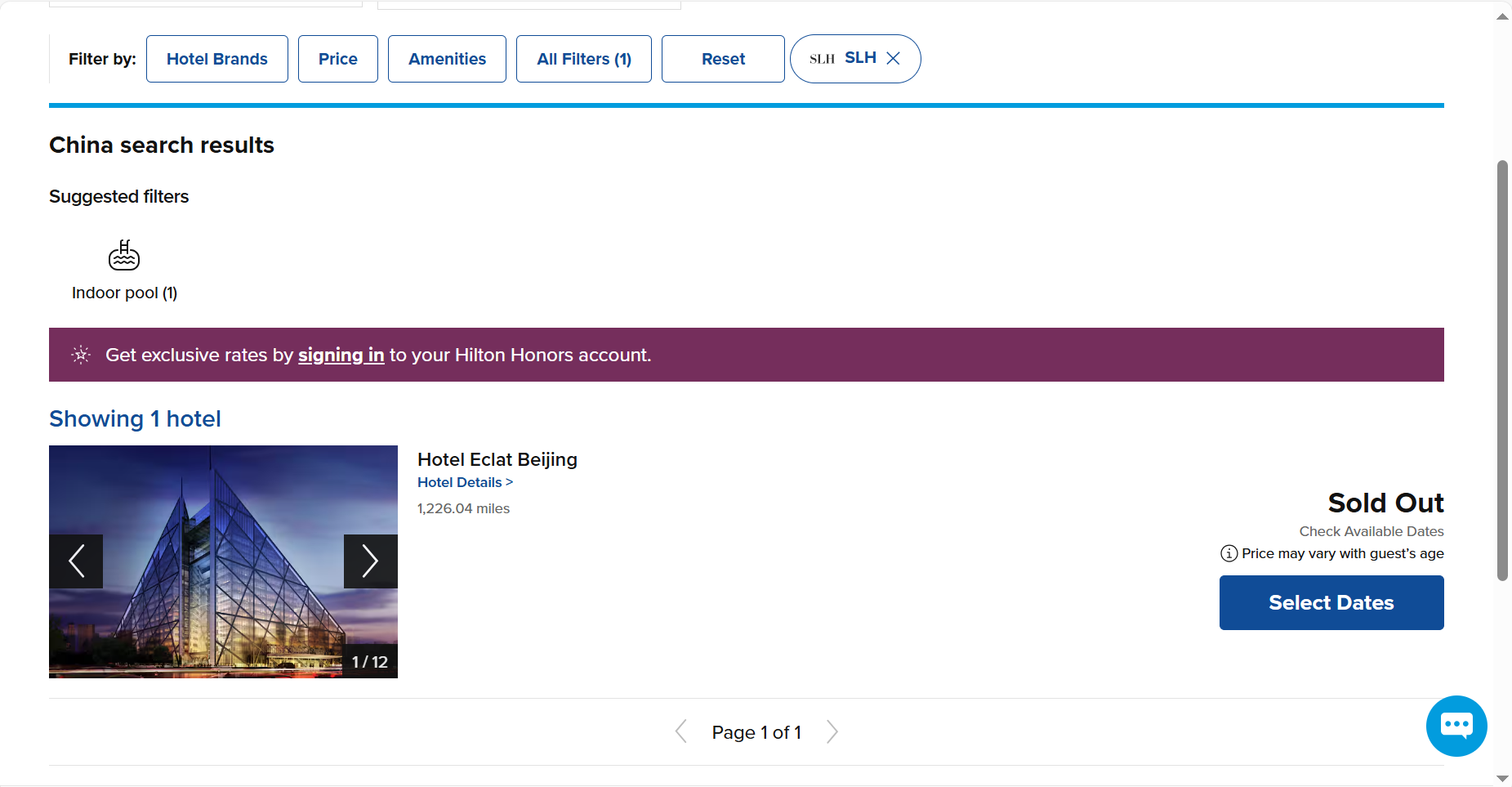Open the Amenities filter
This screenshot has width=1512, height=787.
(x=447, y=59)
